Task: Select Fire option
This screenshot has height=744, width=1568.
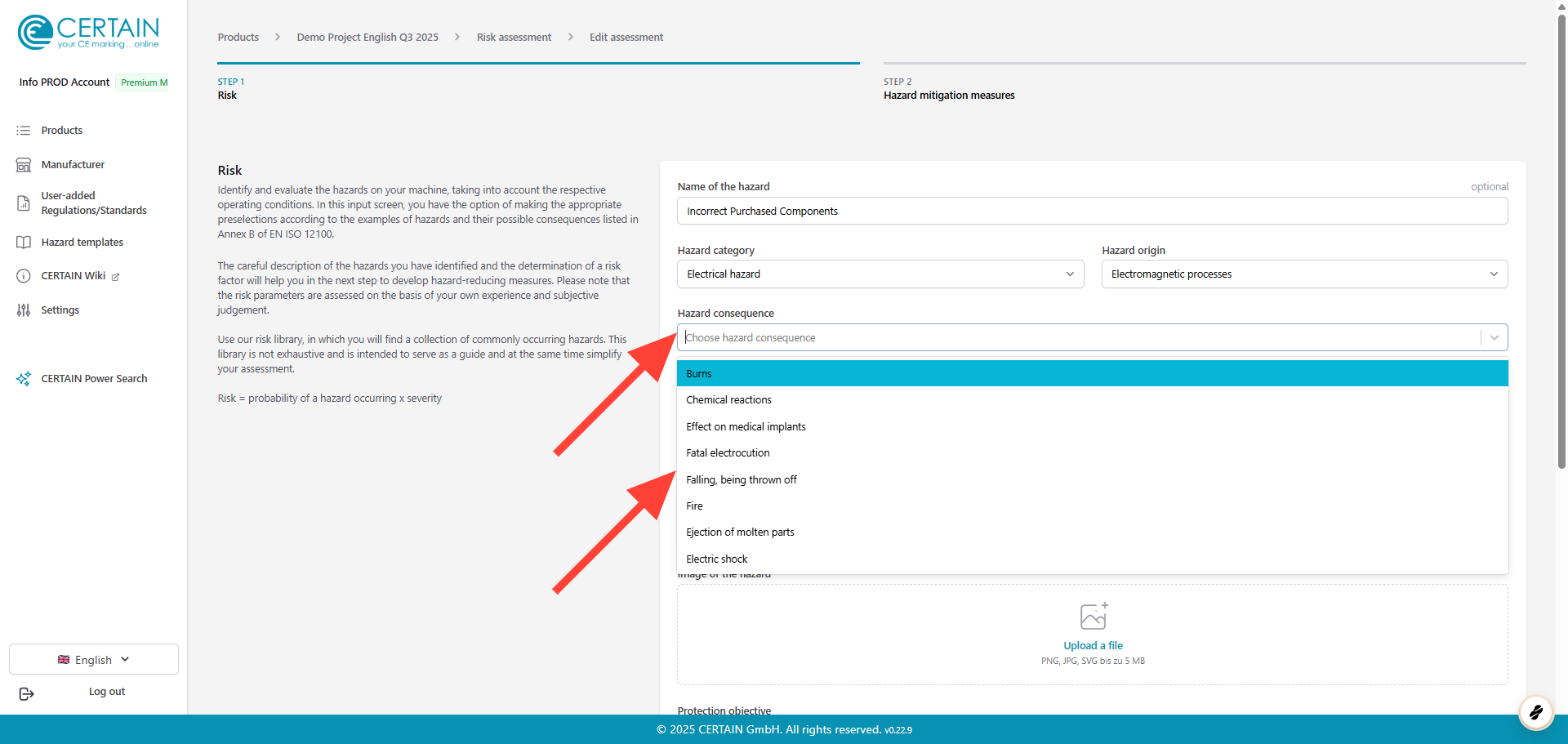Action: [1093, 506]
